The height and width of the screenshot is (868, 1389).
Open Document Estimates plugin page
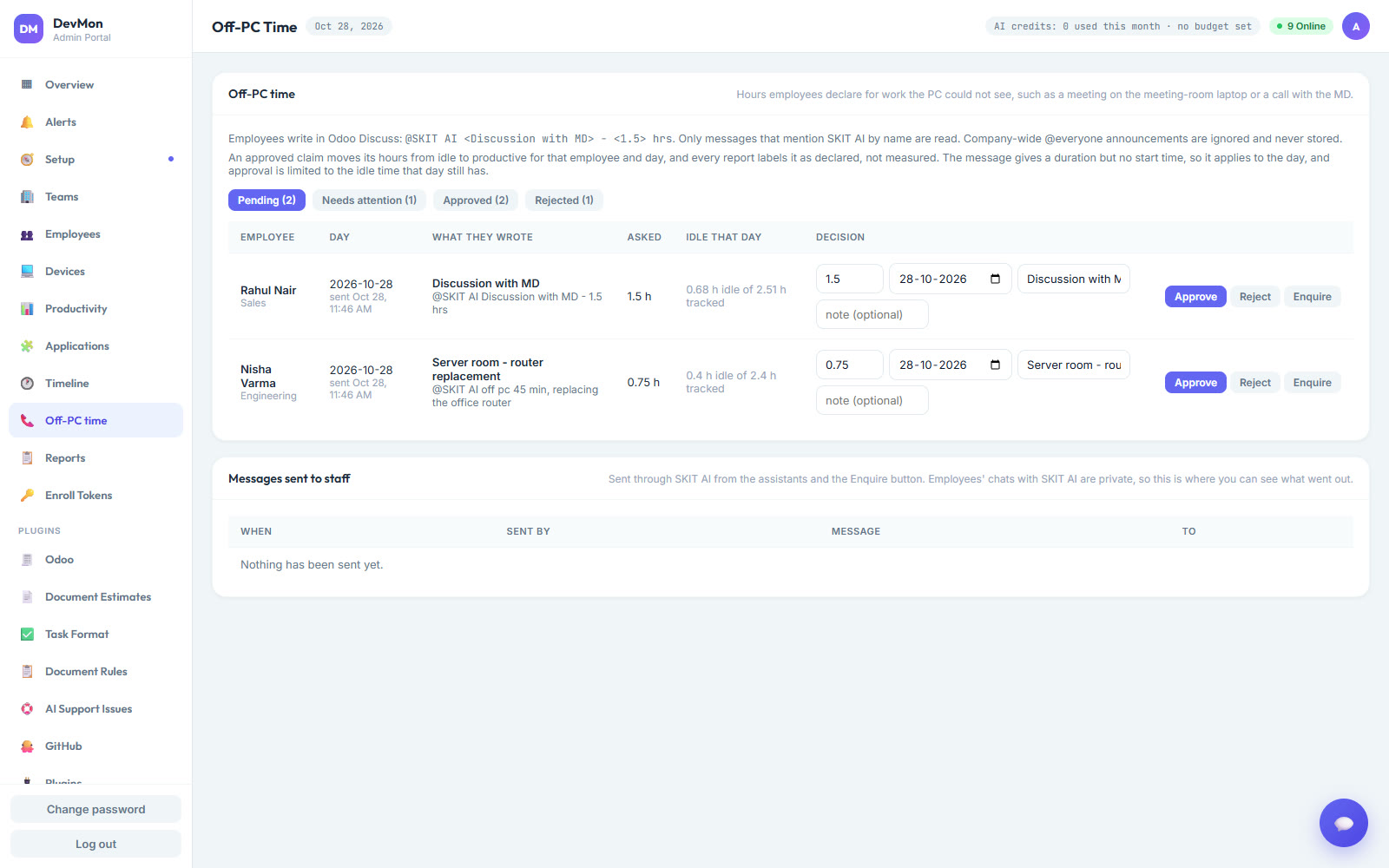(x=95, y=597)
